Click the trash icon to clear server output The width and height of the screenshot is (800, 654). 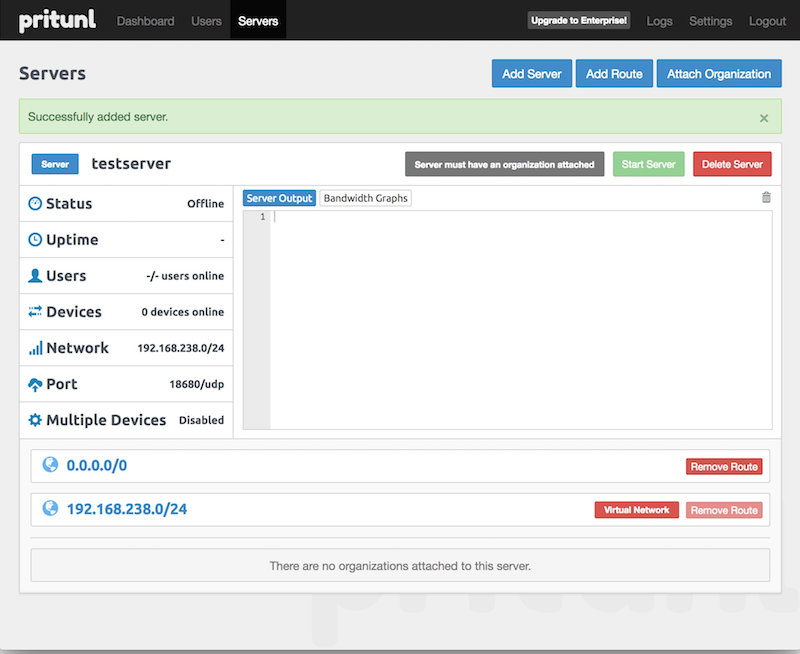pos(766,198)
